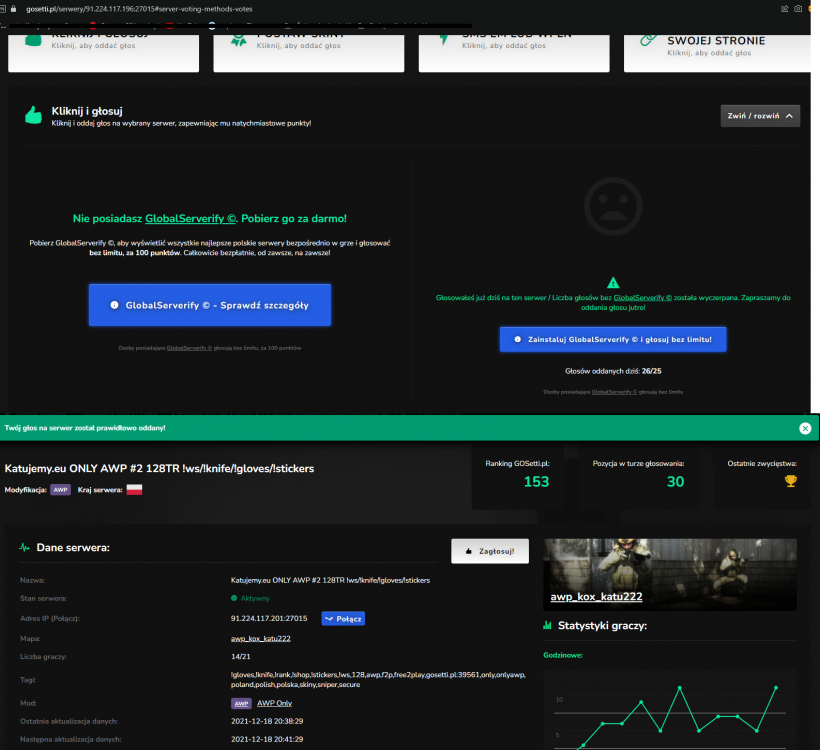Click the bar chart icon next to 'Statystyki graczy'

click(x=548, y=626)
